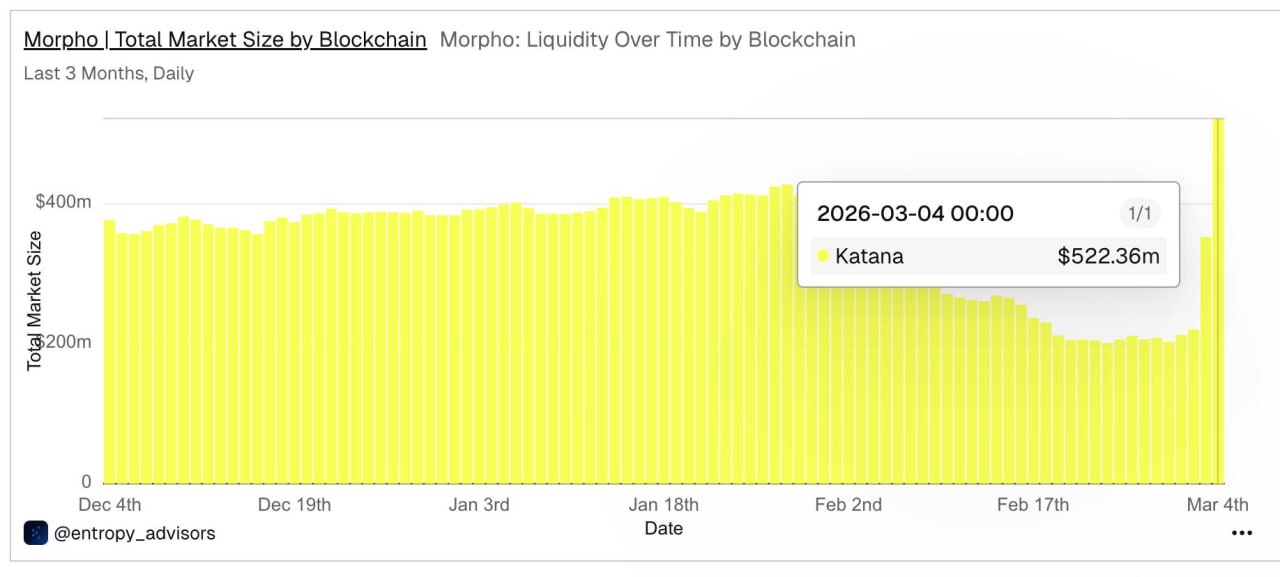Screen dimensions: 1280x577
Task: Click the 1/1 tooltip page indicator
Action: pos(1139,213)
